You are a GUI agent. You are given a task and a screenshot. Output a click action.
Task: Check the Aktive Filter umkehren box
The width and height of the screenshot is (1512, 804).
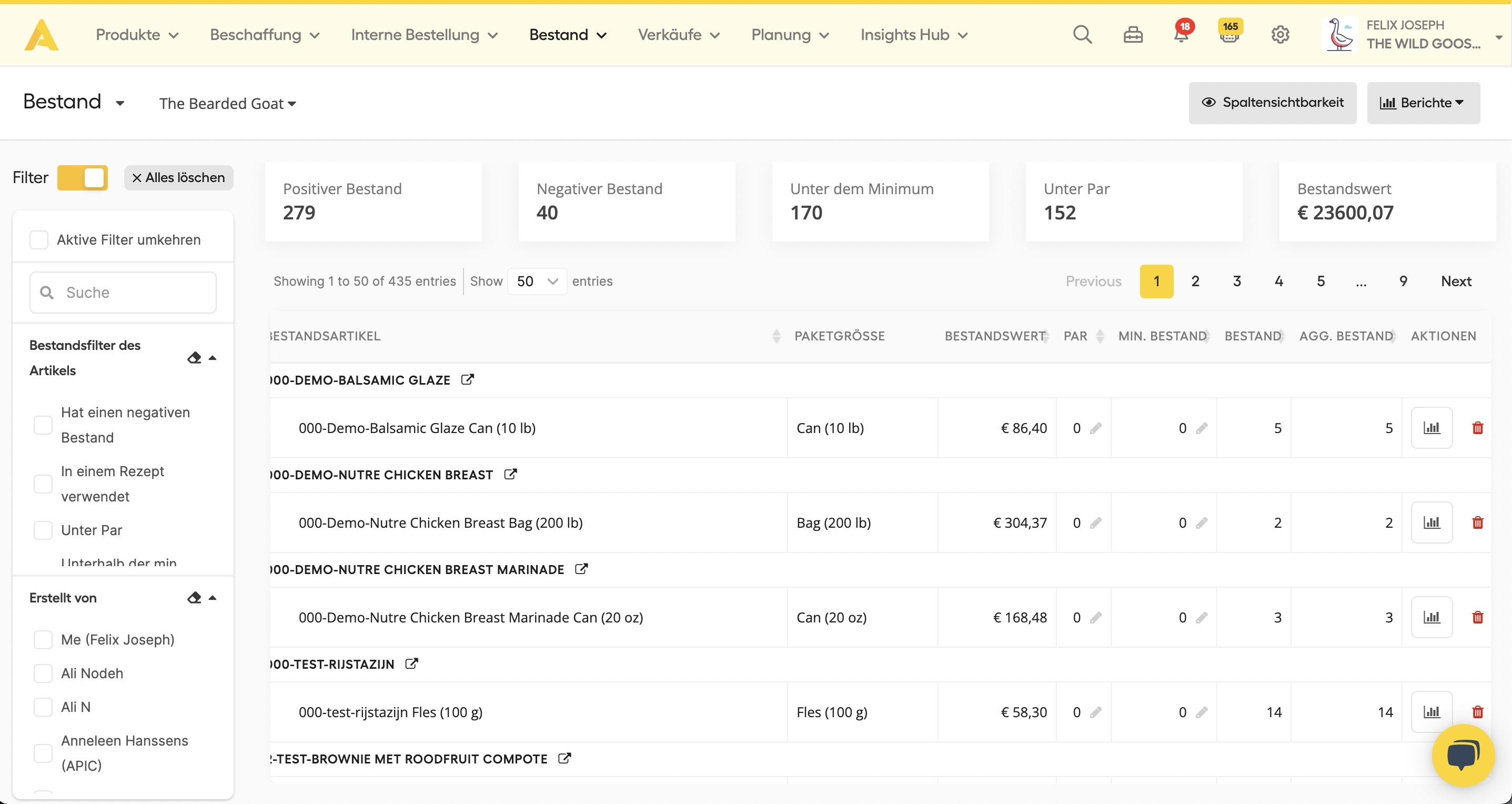[x=39, y=239]
